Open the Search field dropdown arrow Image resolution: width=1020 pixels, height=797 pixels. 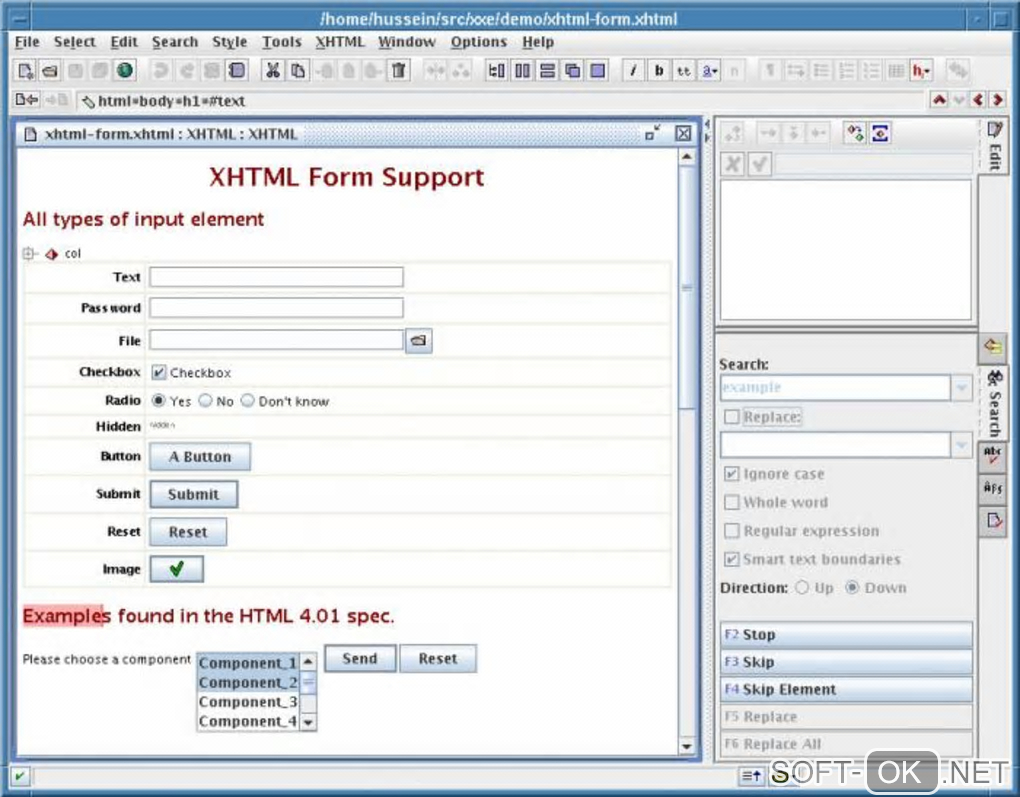(x=961, y=388)
